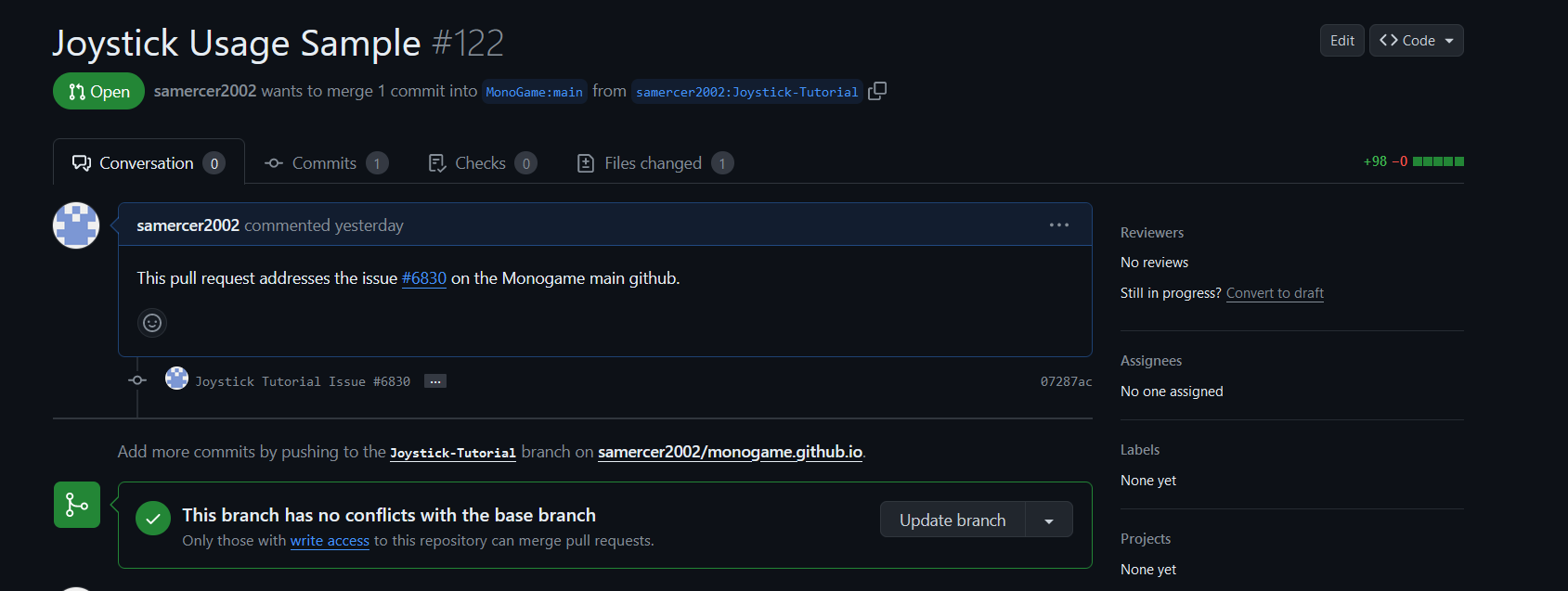Click MonoGame:main base branch label

pyautogui.click(x=535, y=92)
